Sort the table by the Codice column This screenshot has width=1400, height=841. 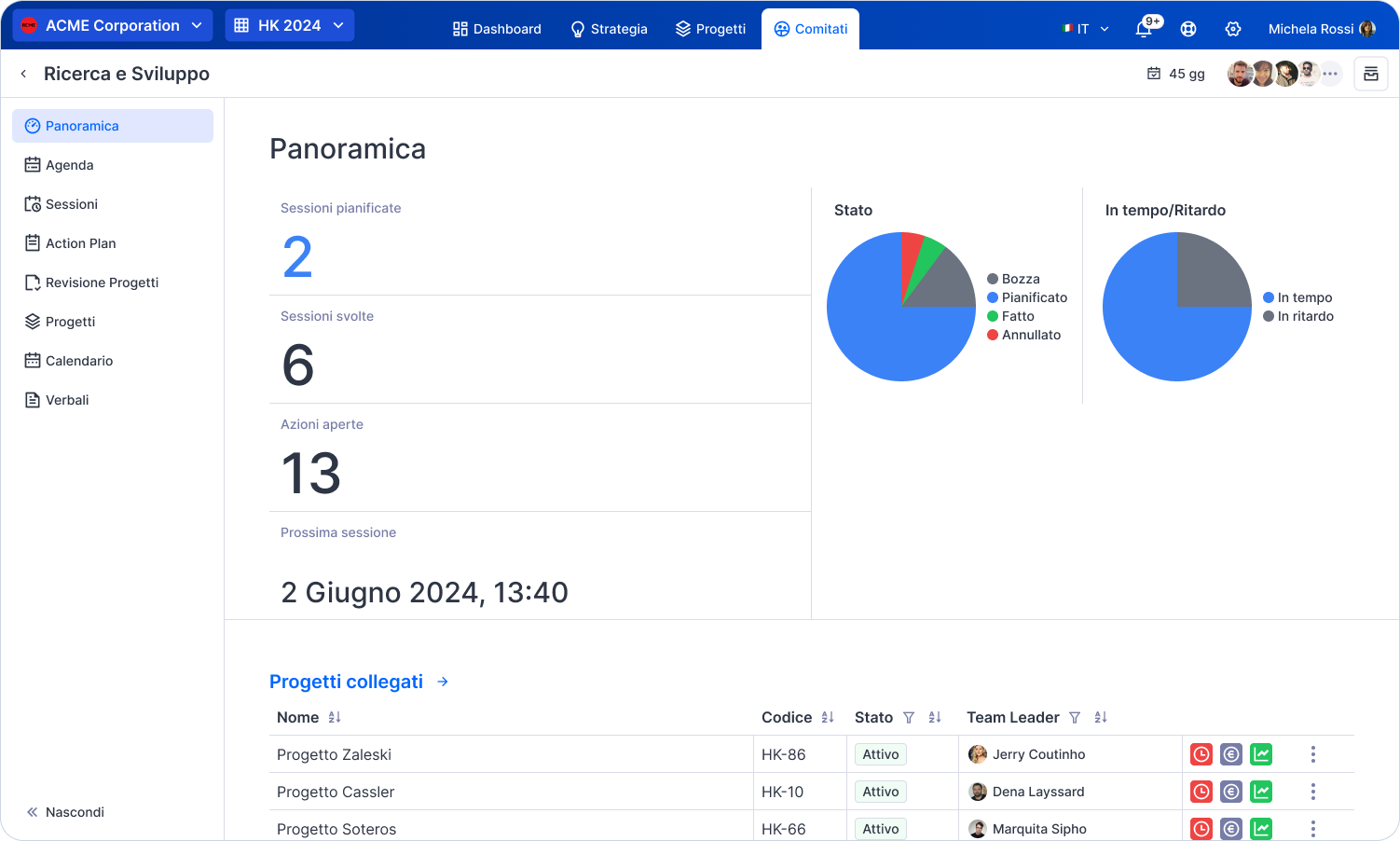point(828,717)
